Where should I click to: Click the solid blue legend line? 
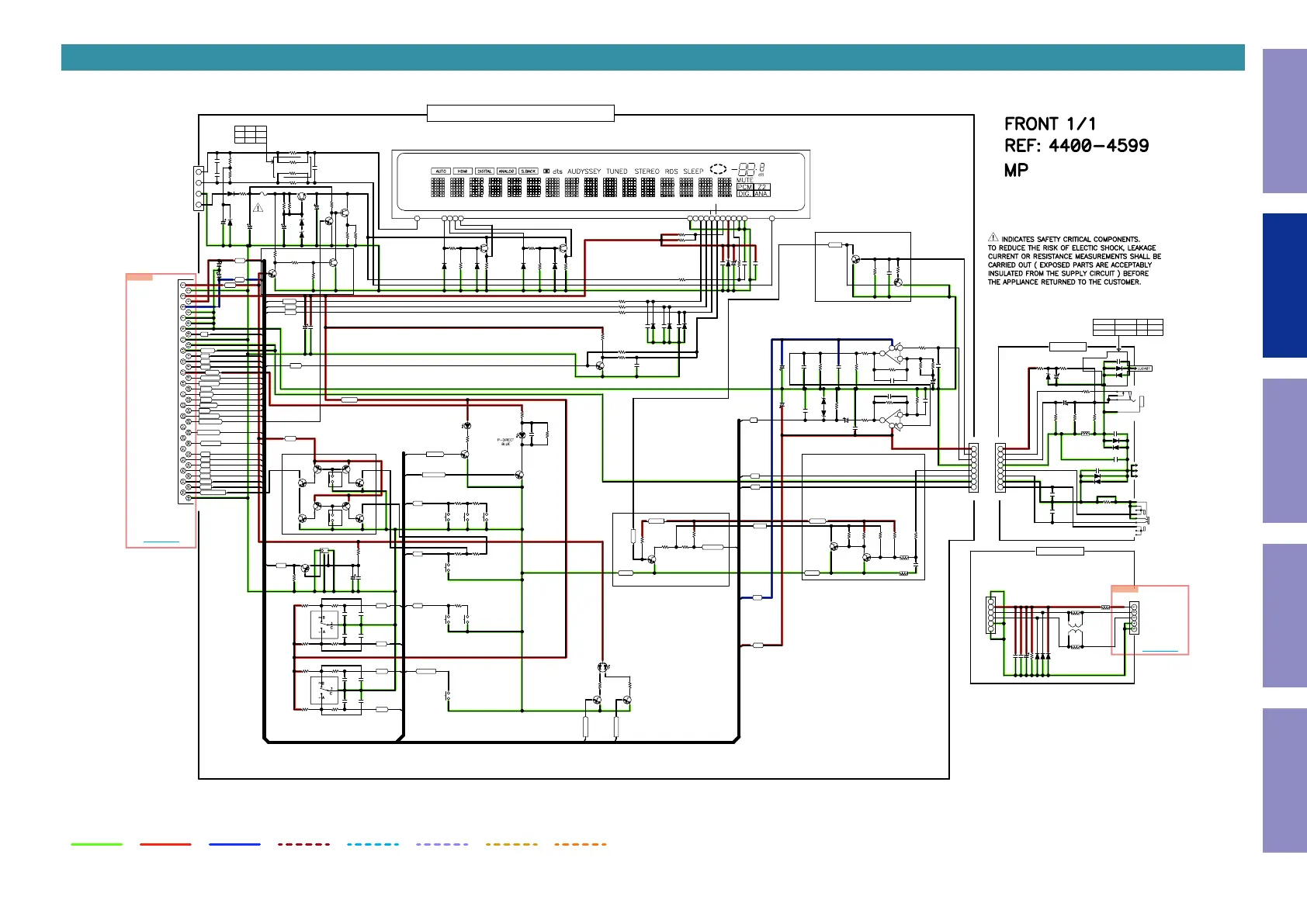234,844
